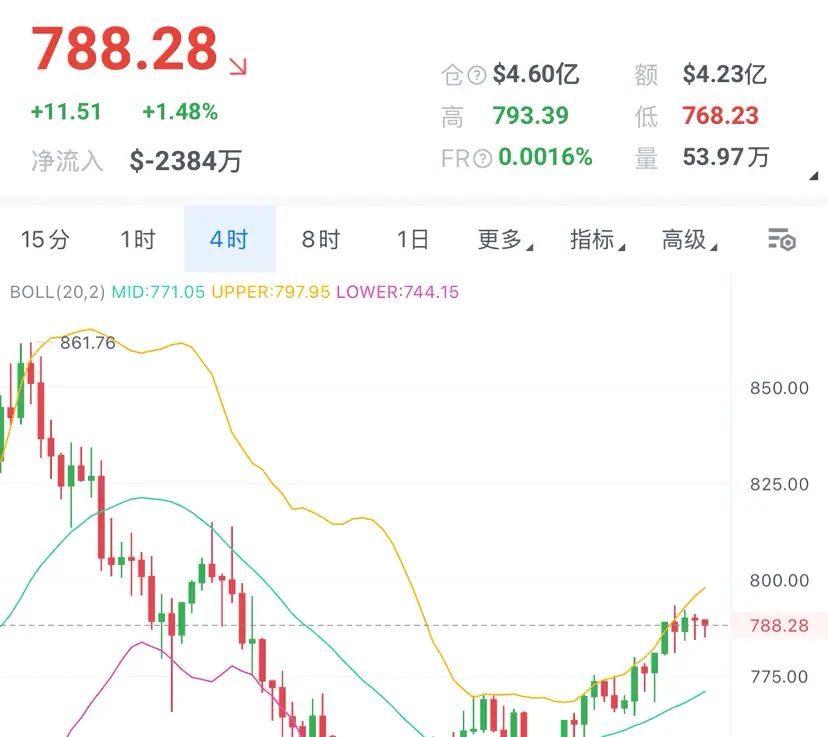Open the chart settings icon

pos(782,239)
